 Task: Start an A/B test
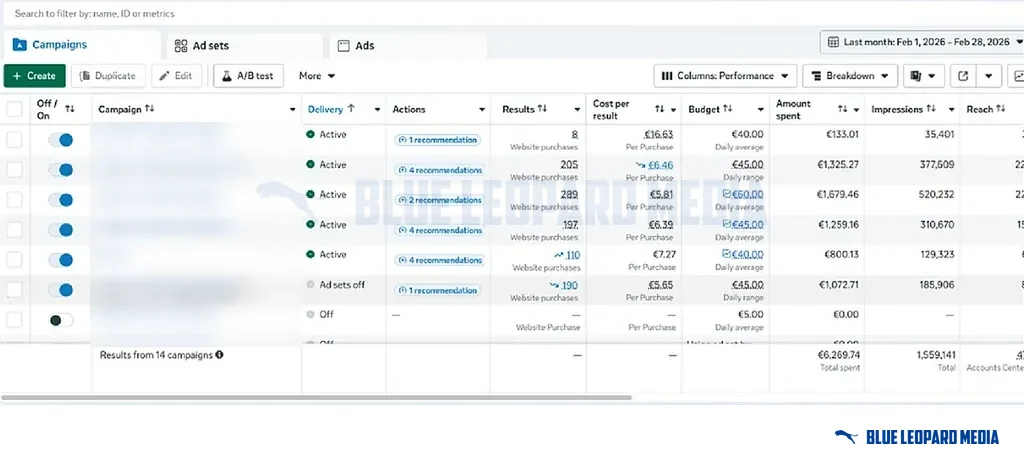pos(248,76)
